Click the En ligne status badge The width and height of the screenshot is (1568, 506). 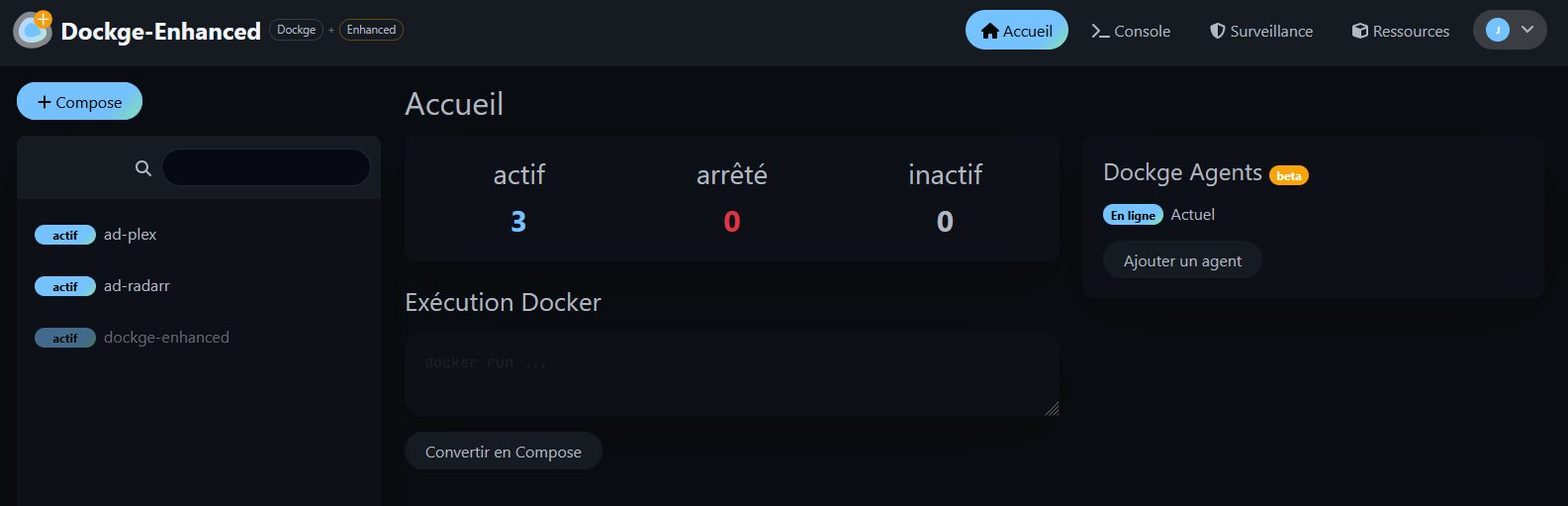(x=1133, y=215)
